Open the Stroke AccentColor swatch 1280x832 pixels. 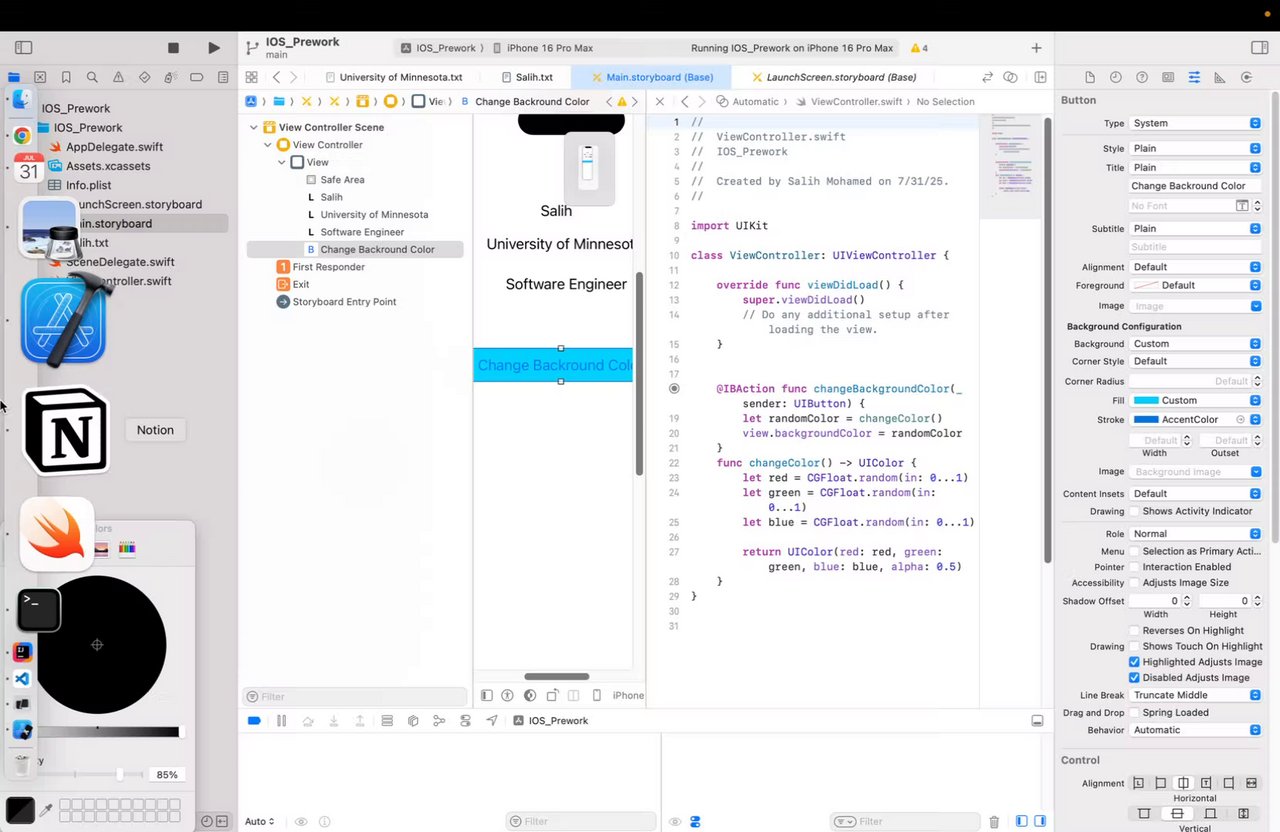[1146, 420]
